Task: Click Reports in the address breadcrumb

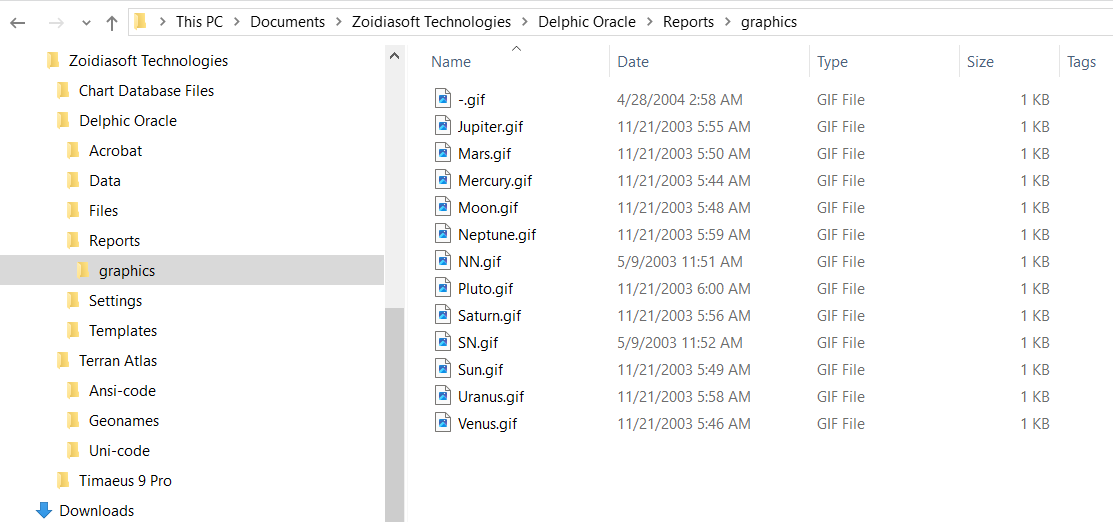Action: pyautogui.click(x=689, y=22)
